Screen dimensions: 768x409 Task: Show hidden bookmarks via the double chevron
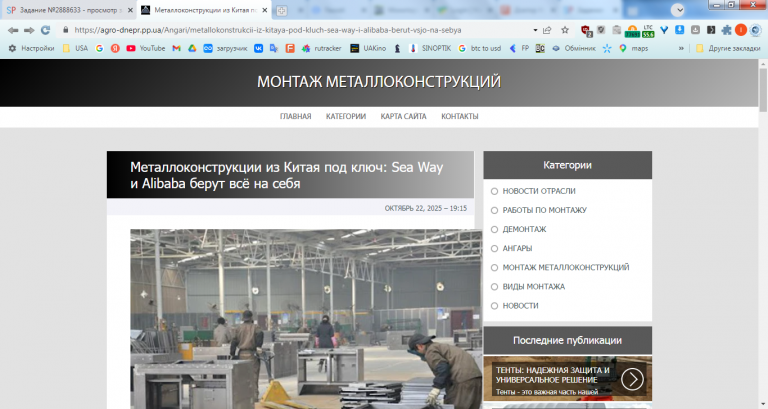(x=681, y=48)
